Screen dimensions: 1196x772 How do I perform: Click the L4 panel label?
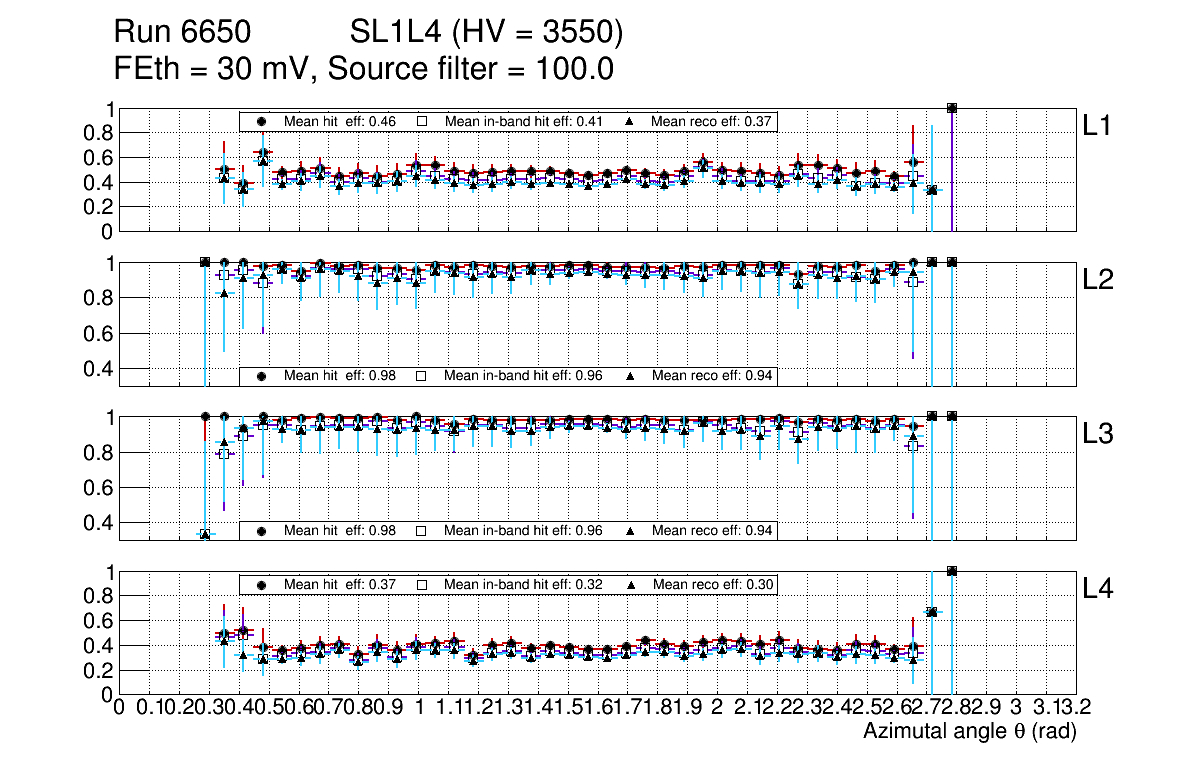(x=1097, y=589)
